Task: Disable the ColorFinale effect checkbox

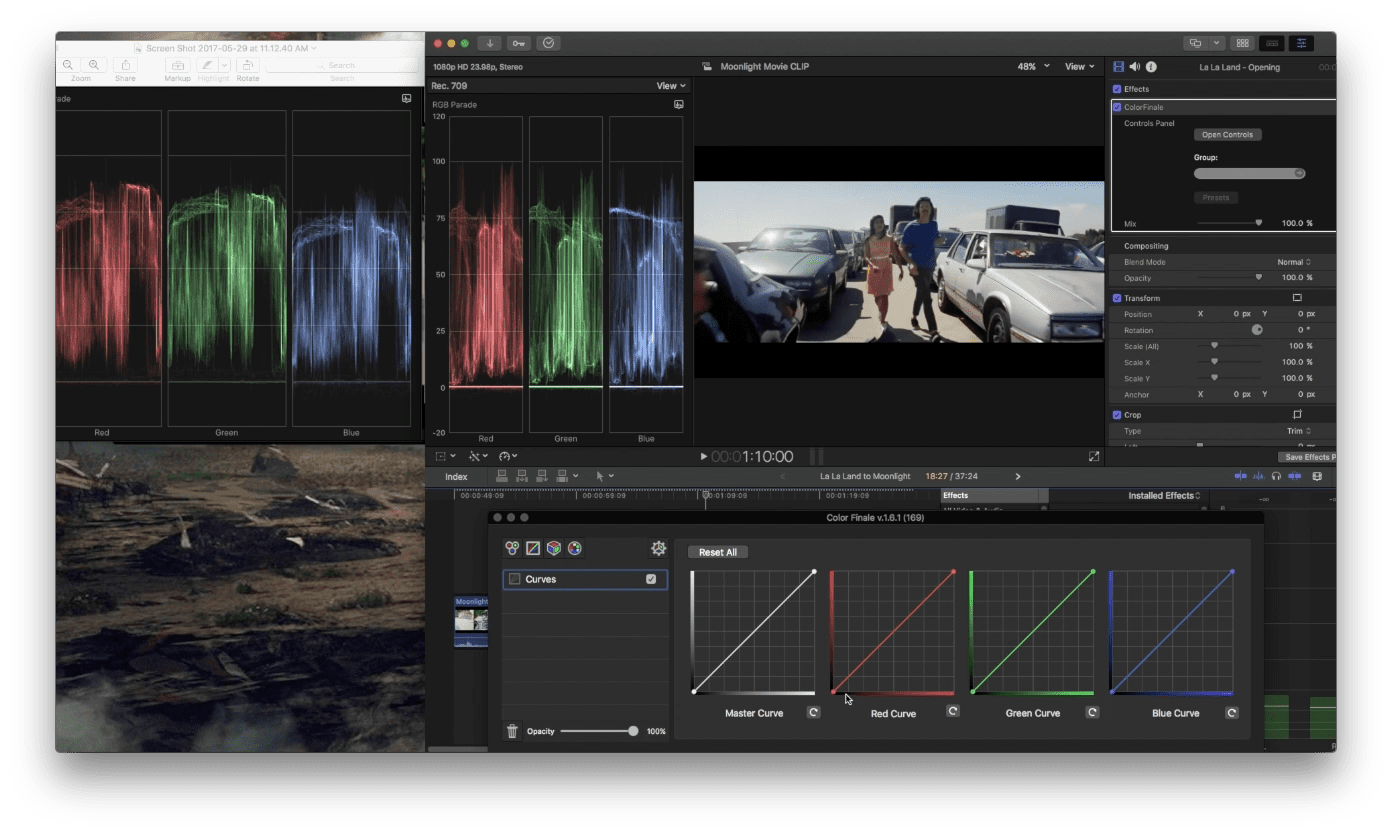Action: click(1117, 106)
